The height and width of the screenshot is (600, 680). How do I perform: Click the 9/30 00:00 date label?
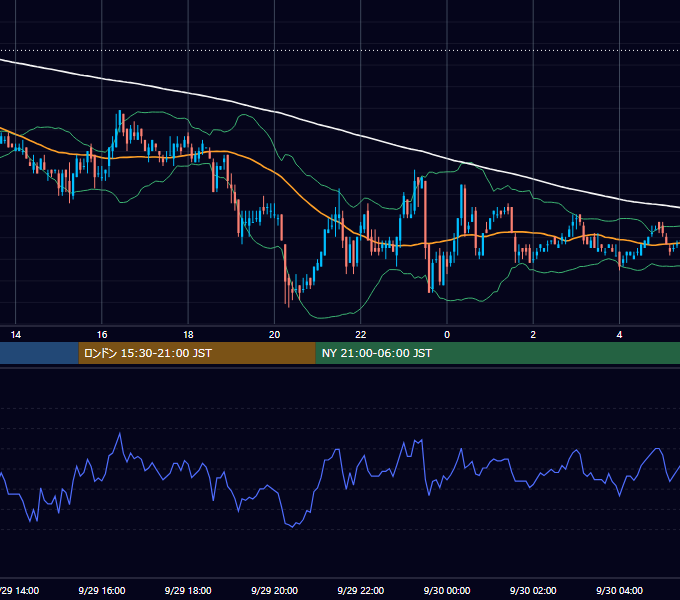(x=447, y=590)
